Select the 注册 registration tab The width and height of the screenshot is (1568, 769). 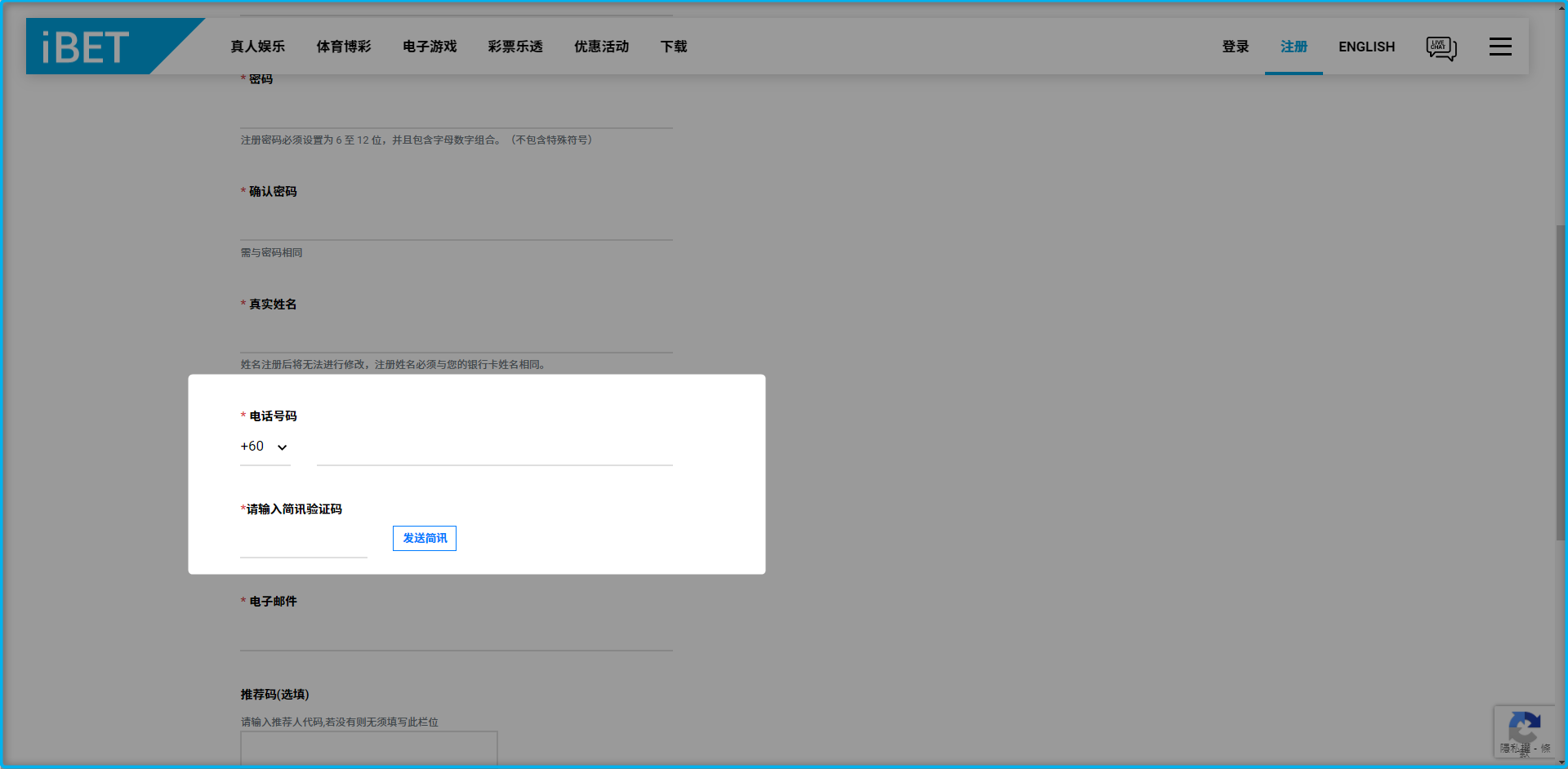1294,47
